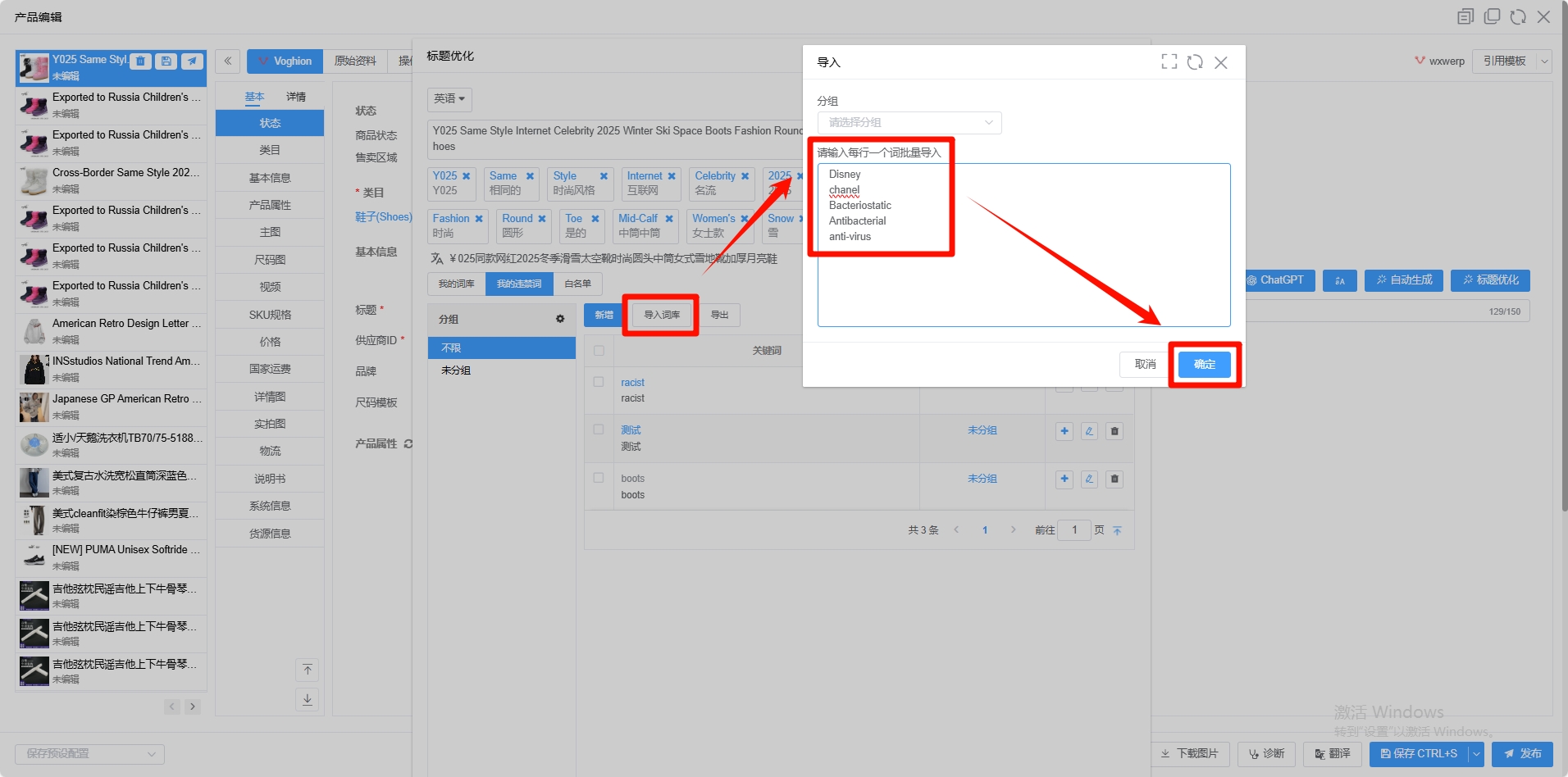This screenshot has height=777, width=1568.
Task: Switch to the 原始资料 tab
Action: point(355,61)
